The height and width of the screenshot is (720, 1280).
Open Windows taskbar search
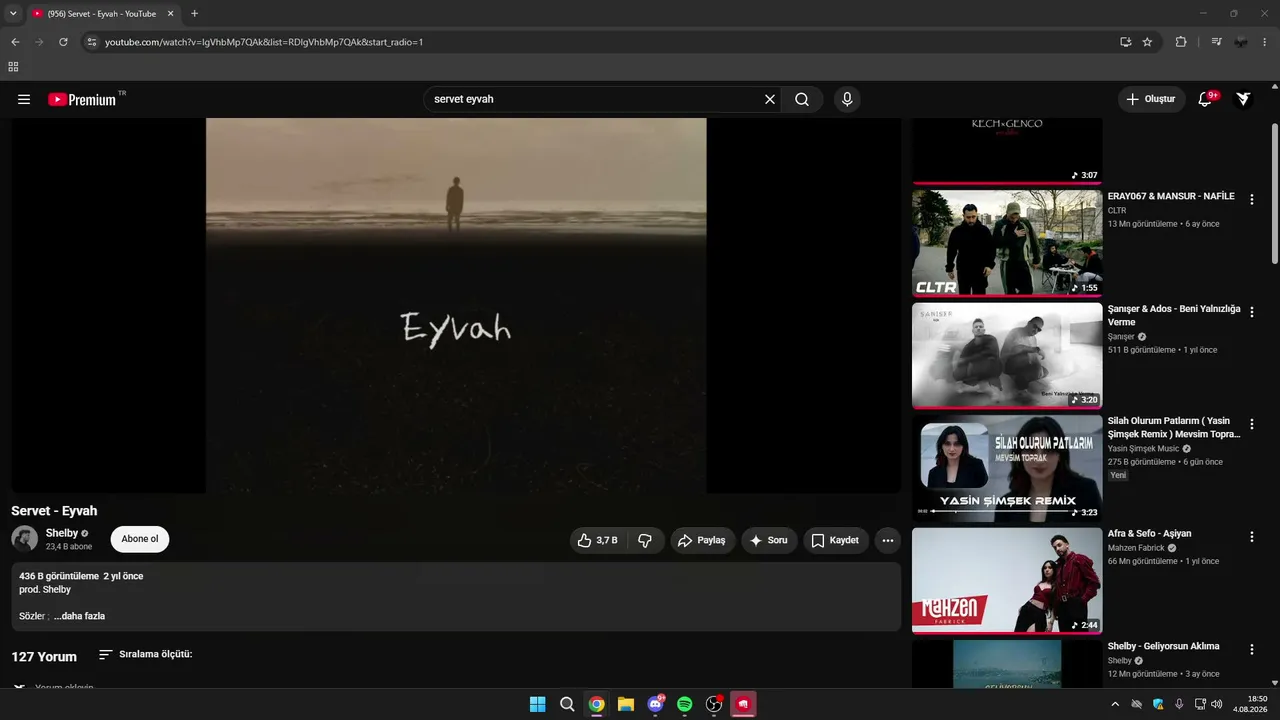(567, 704)
